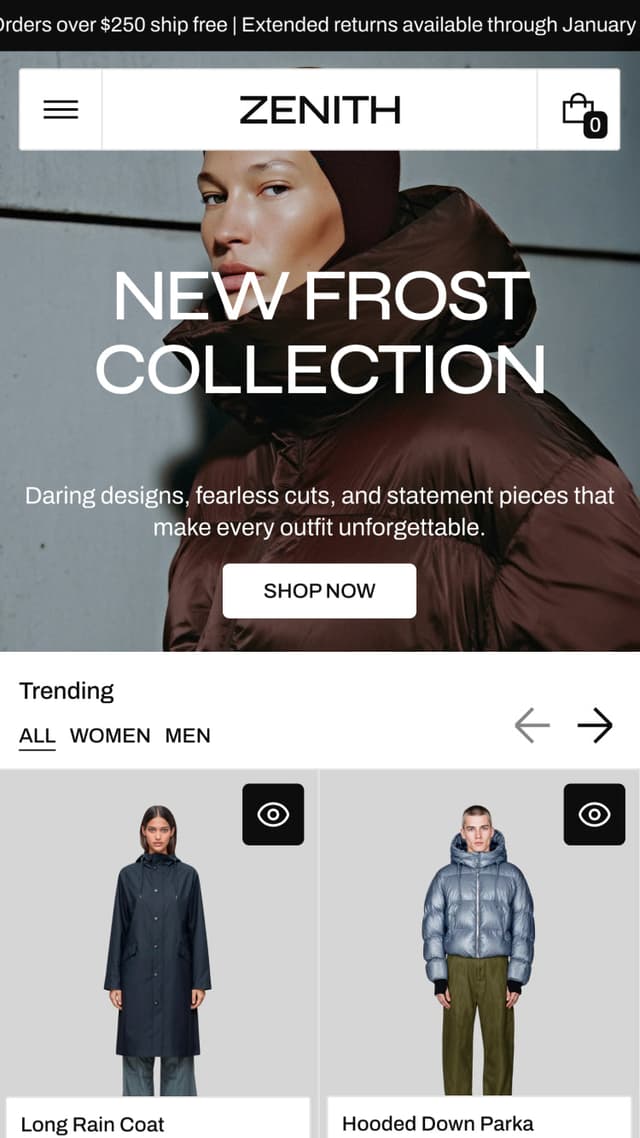Click the NEW FROST COLLECTION headline
The image size is (640, 1138).
[320, 333]
